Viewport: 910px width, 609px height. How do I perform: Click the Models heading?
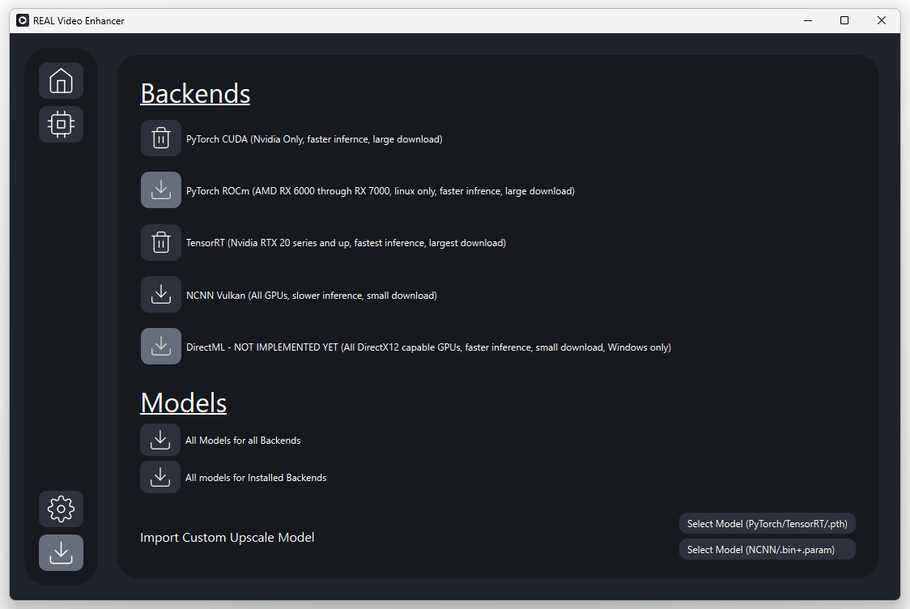(x=183, y=403)
